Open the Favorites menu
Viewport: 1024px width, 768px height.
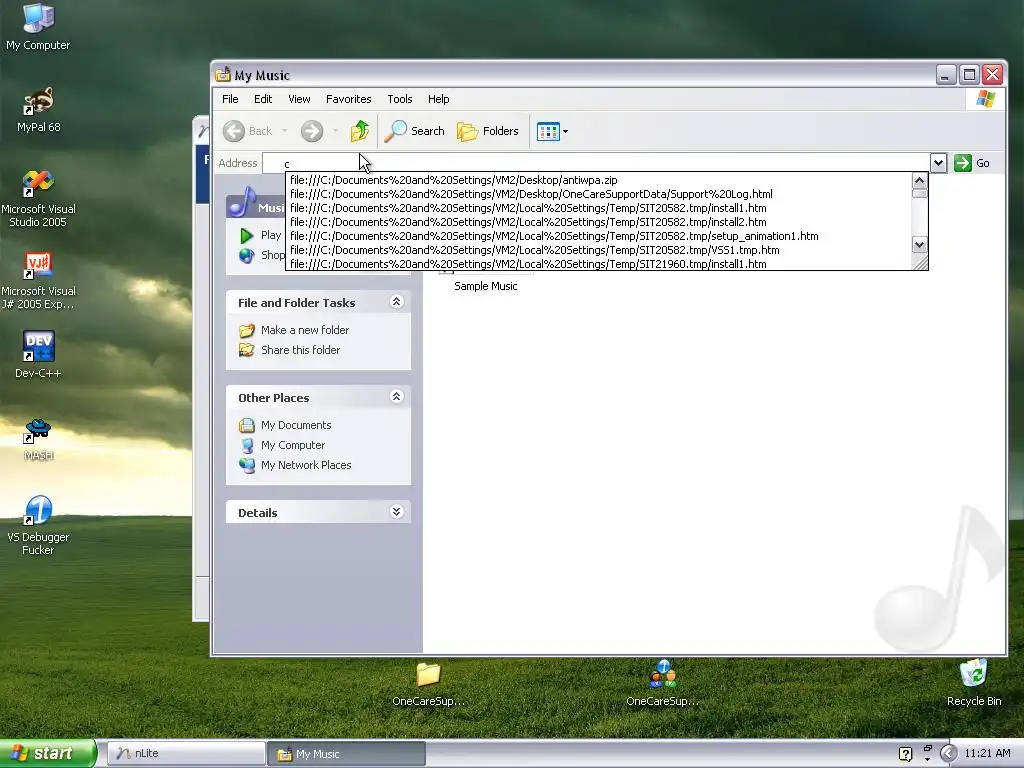[349, 99]
